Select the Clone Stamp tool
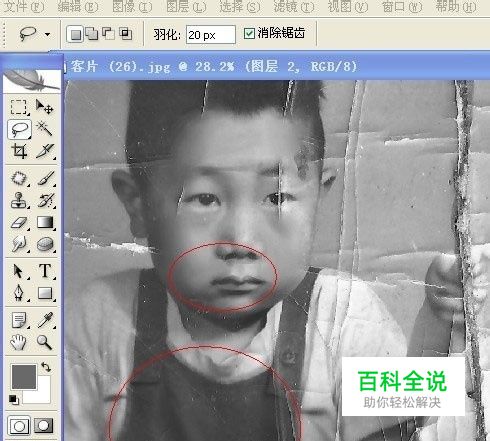The image size is (490, 441). click(x=19, y=200)
